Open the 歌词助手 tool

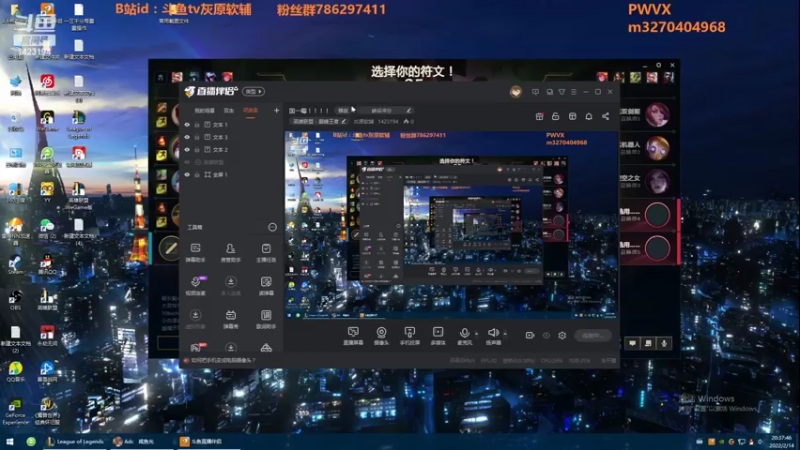click(266, 319)
